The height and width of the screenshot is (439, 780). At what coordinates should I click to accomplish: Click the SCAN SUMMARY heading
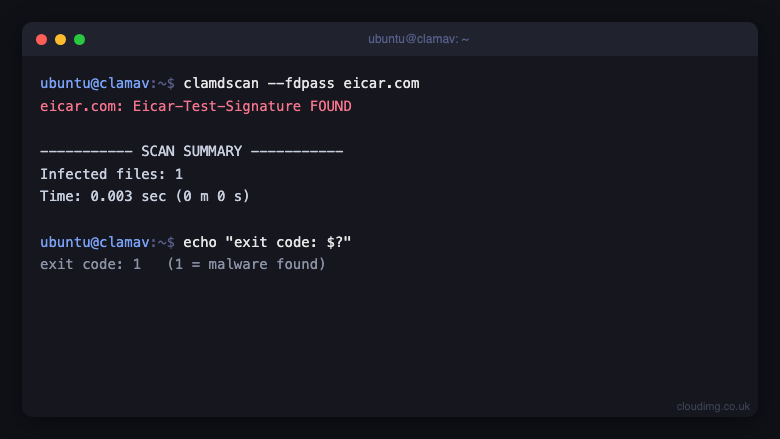(x=192, y=151)
